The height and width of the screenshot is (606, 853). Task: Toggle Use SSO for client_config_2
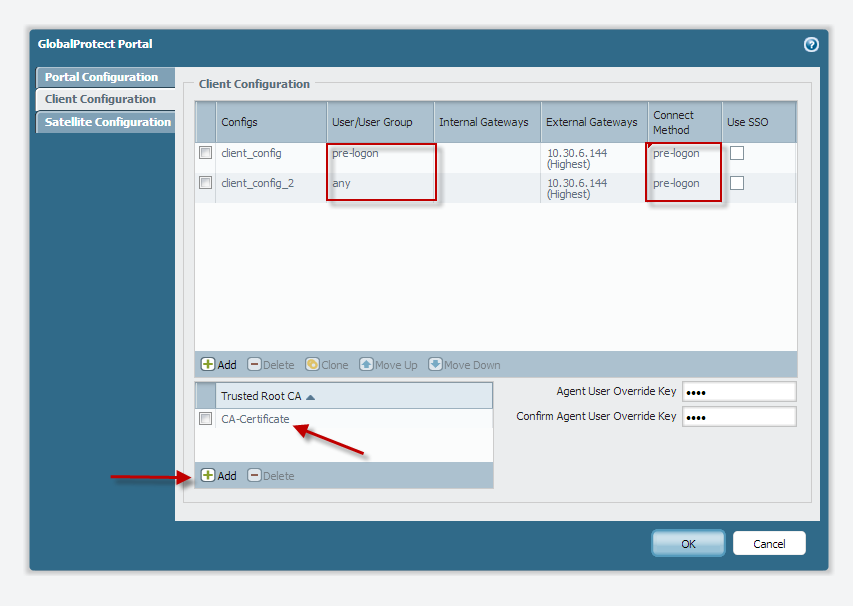coord(737,183)
